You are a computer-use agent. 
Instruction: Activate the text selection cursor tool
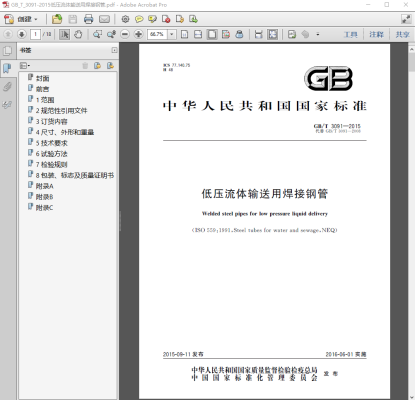[64, 34]
